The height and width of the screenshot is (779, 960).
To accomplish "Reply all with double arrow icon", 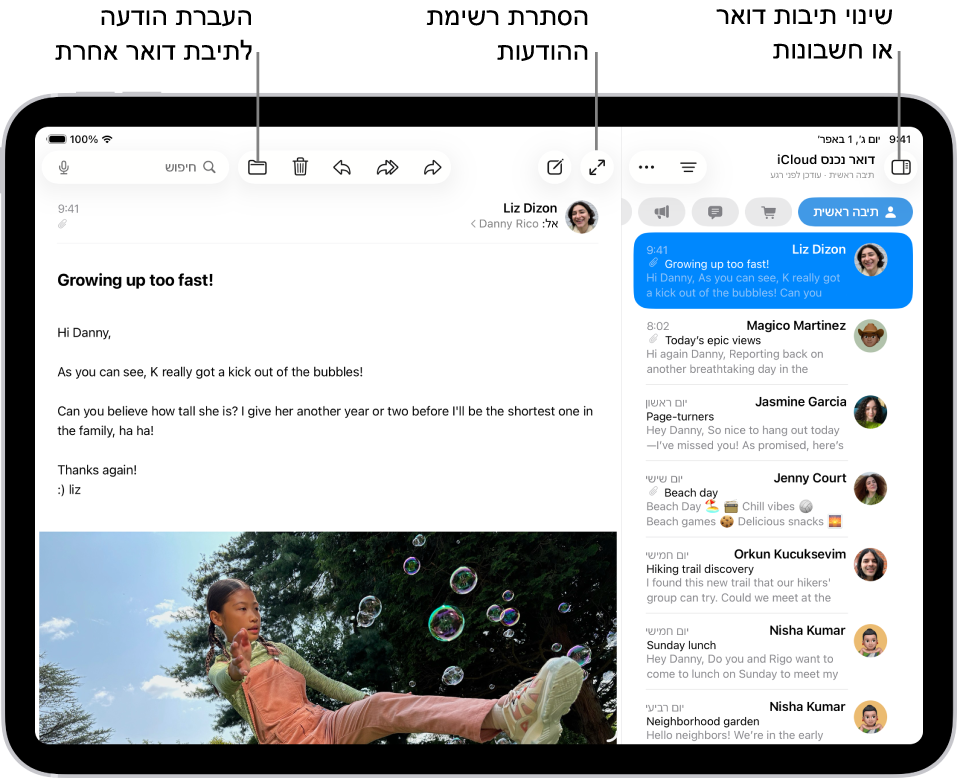I will pos(388,167).
